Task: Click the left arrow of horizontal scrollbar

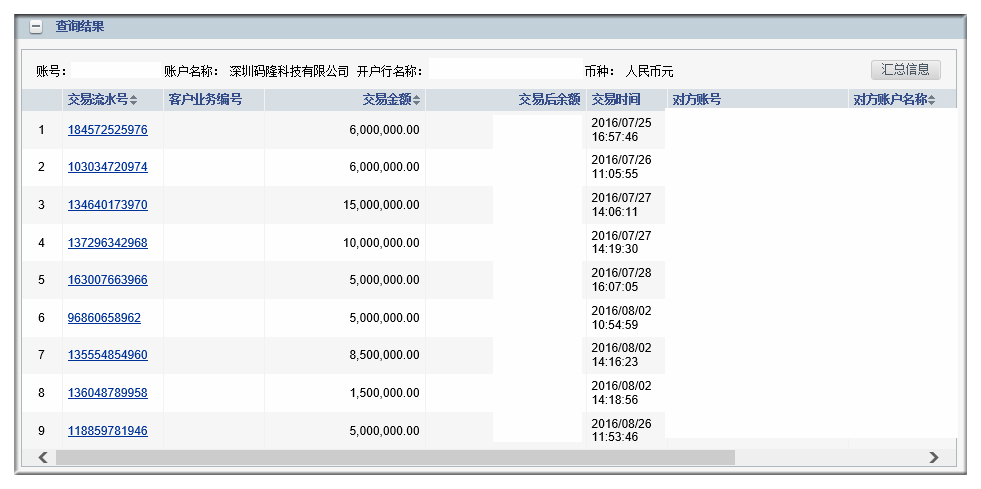Action: (43, 457)
